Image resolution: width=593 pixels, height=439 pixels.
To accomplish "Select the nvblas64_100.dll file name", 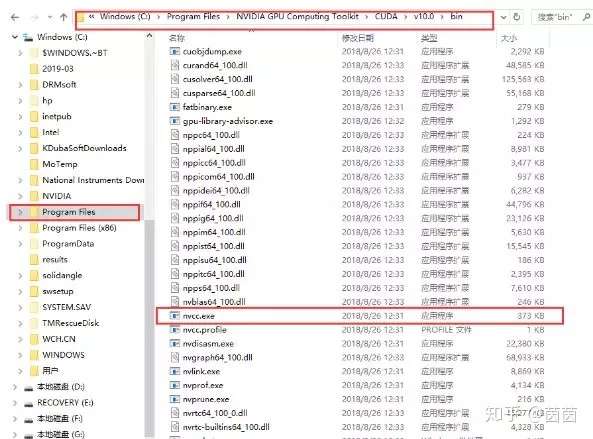I will coord(214,302).
